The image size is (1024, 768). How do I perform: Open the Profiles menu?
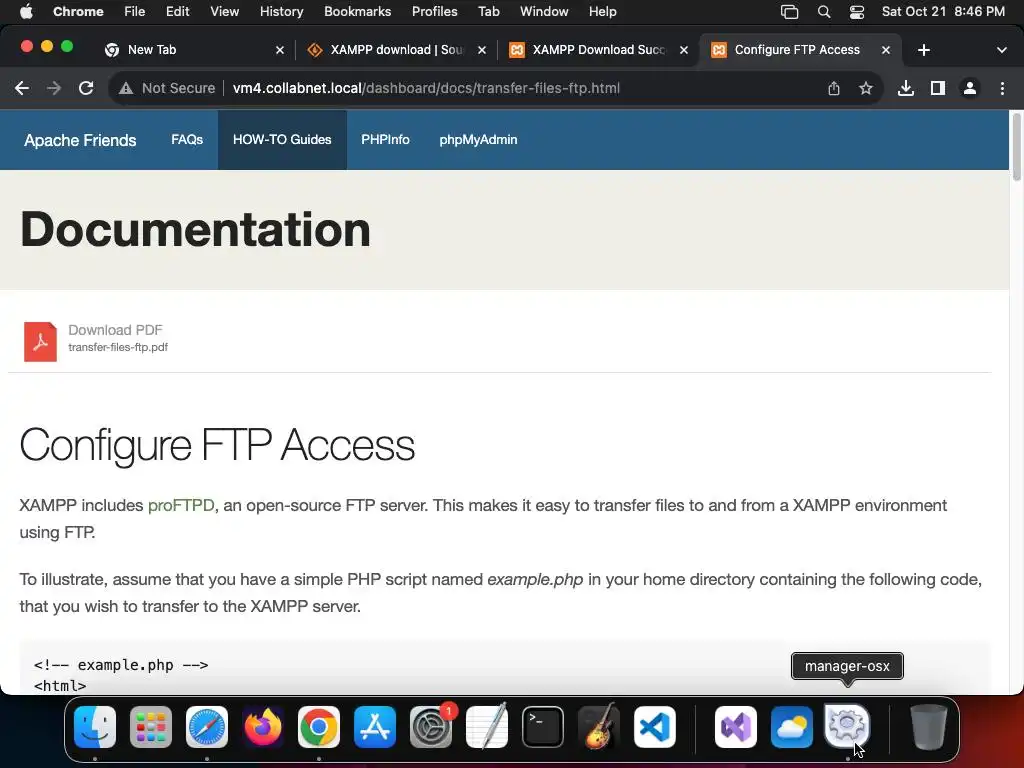[434, 12]
